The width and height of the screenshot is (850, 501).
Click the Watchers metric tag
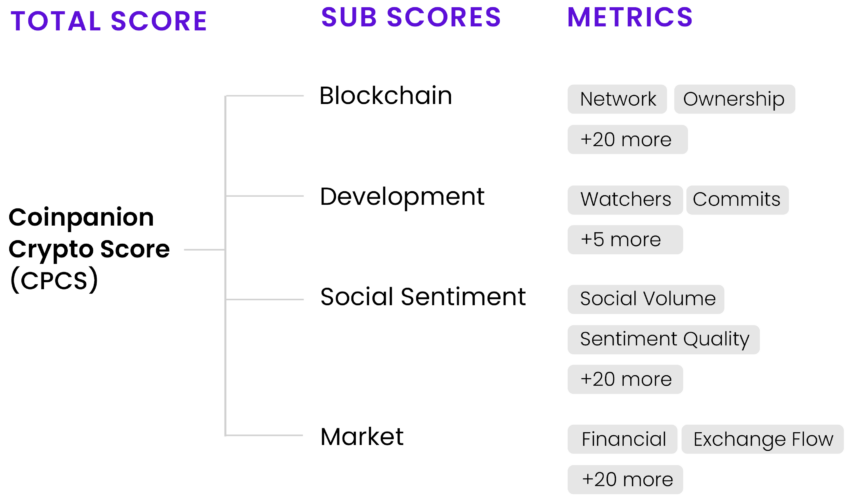tap(625, 200)
